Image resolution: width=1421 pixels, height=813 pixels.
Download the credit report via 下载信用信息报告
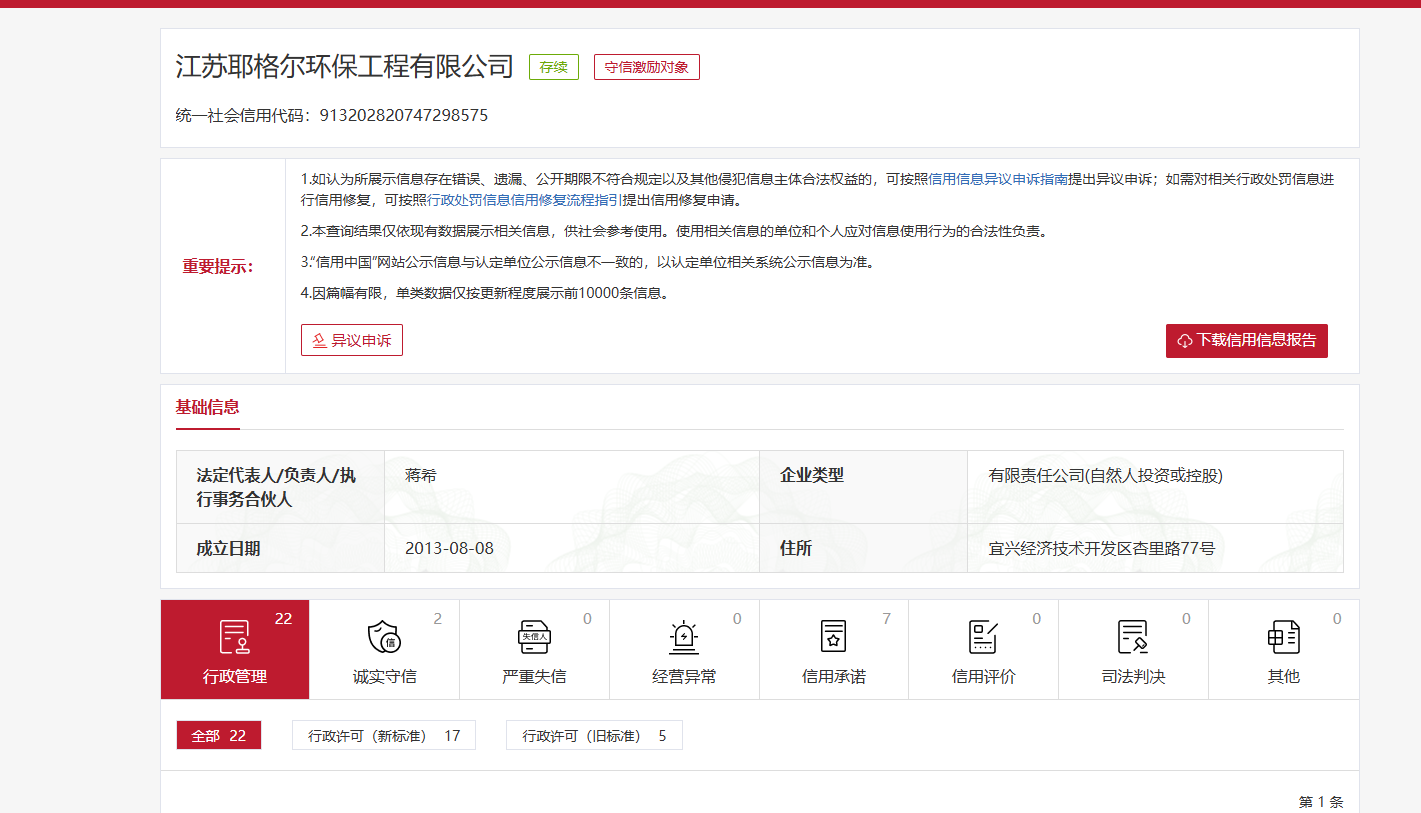click(x=1246, y=340)
